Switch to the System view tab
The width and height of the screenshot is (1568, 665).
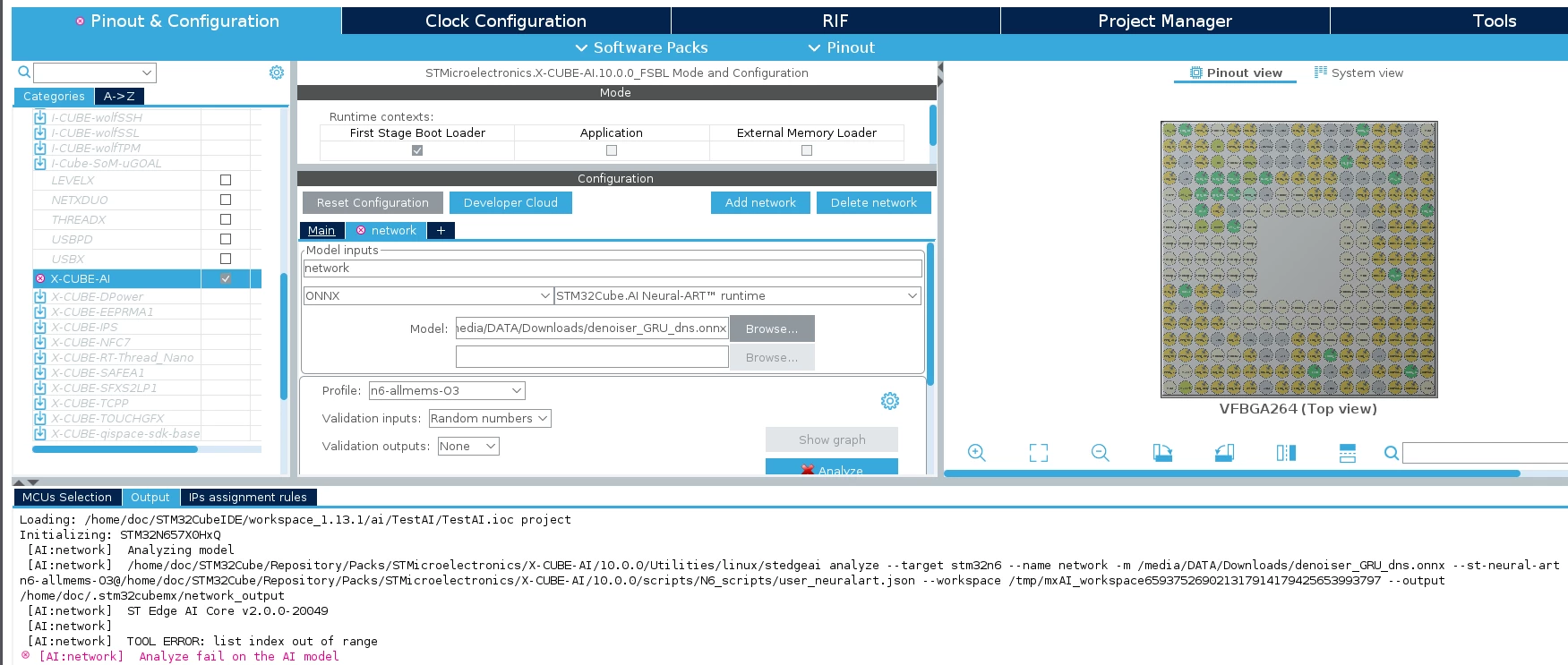pyautogui.click(x=1358, y=72)
